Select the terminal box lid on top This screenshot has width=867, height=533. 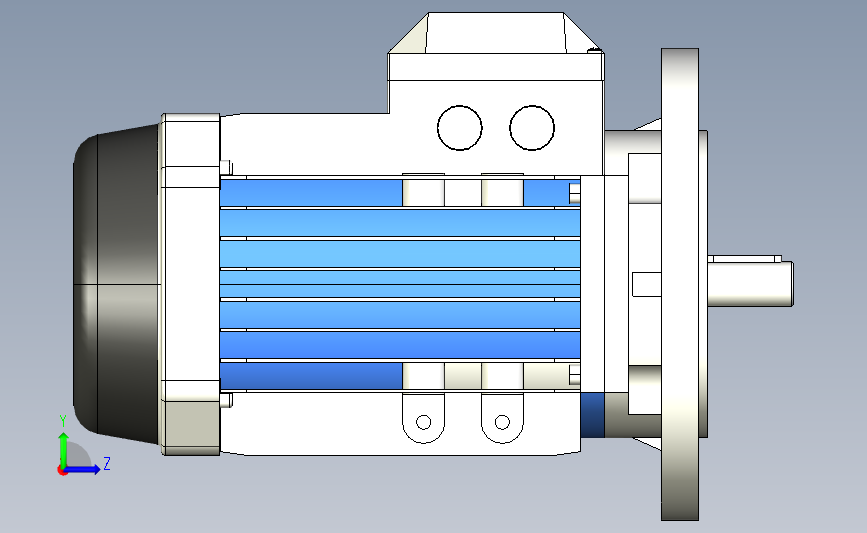tap(496, 46)
